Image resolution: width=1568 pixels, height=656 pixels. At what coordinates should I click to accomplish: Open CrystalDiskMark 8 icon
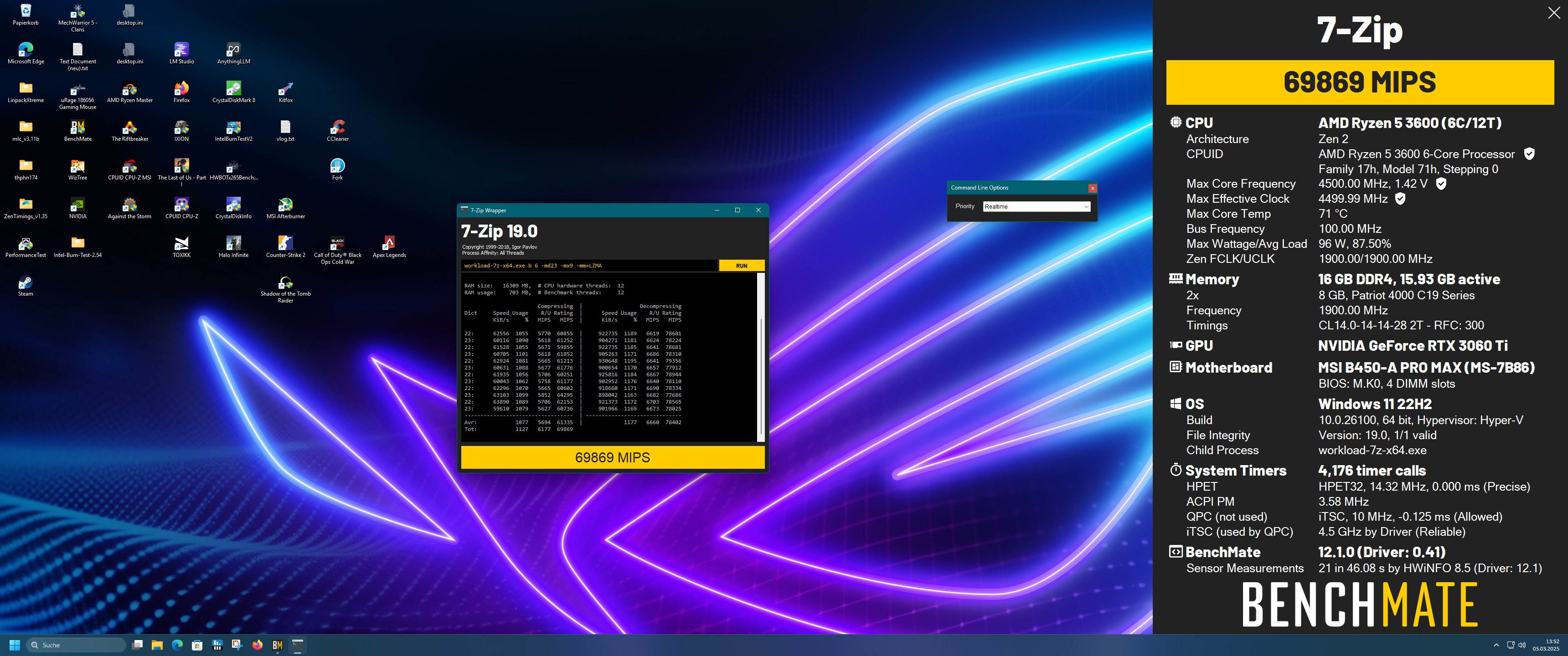[234, 92]
